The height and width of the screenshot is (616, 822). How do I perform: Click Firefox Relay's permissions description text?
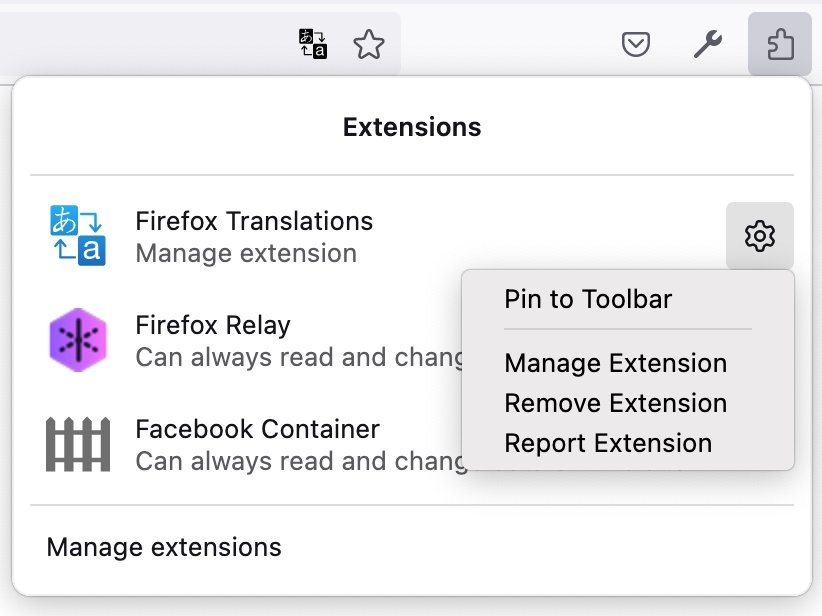click(296, 357)
